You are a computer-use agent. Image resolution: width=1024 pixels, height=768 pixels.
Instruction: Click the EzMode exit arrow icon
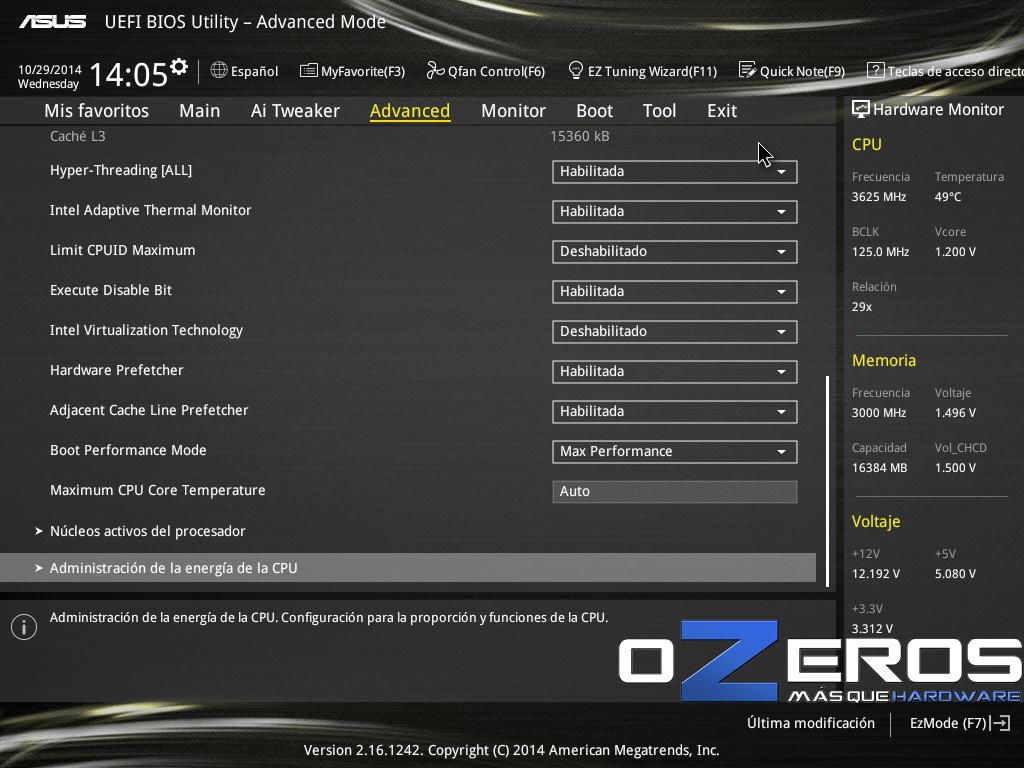[x=1000, y=723]
